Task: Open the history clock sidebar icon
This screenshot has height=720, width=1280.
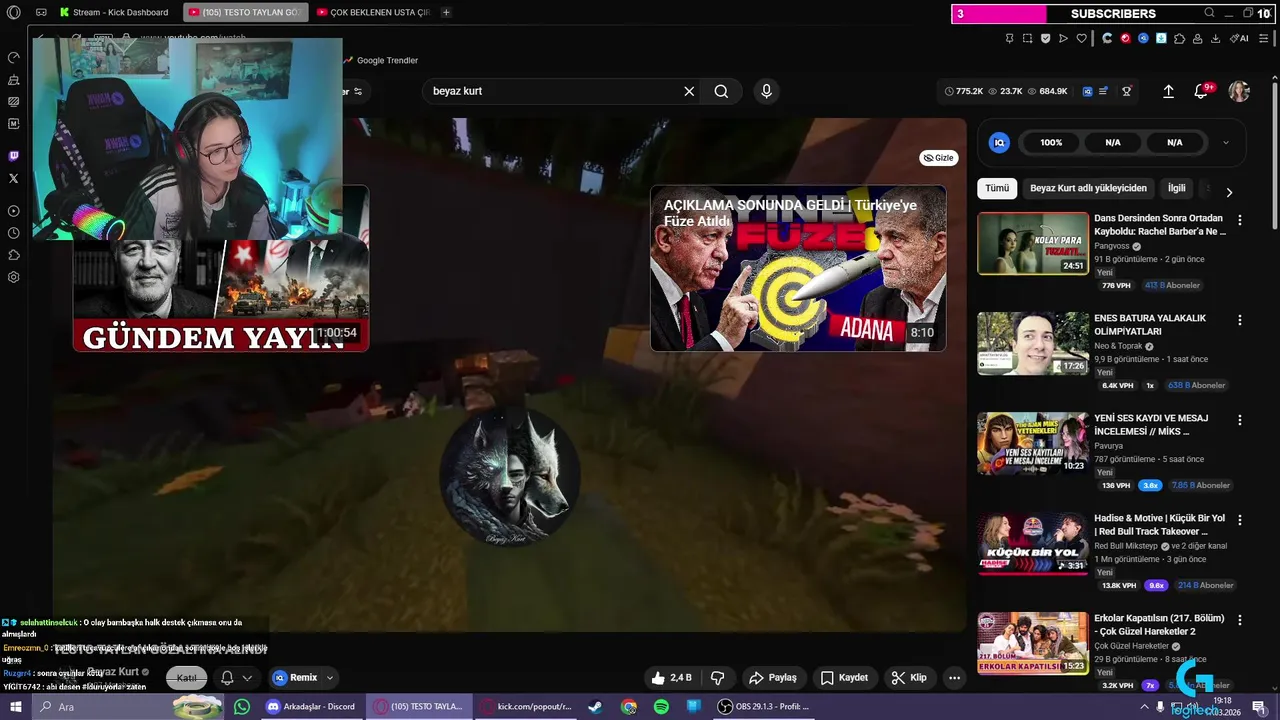Action: pyautogui.click(x=13, y=233)
